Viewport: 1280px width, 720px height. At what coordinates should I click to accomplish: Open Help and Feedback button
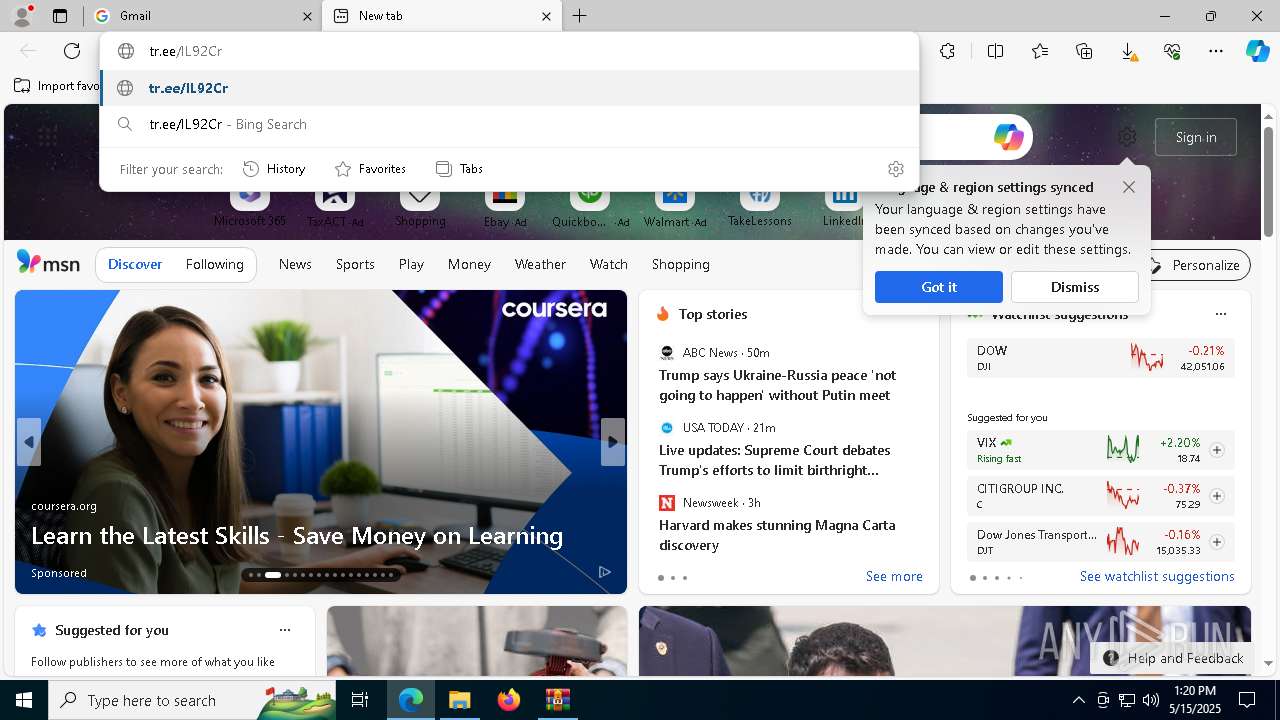pyautogui.click(x=1173, y=658)
